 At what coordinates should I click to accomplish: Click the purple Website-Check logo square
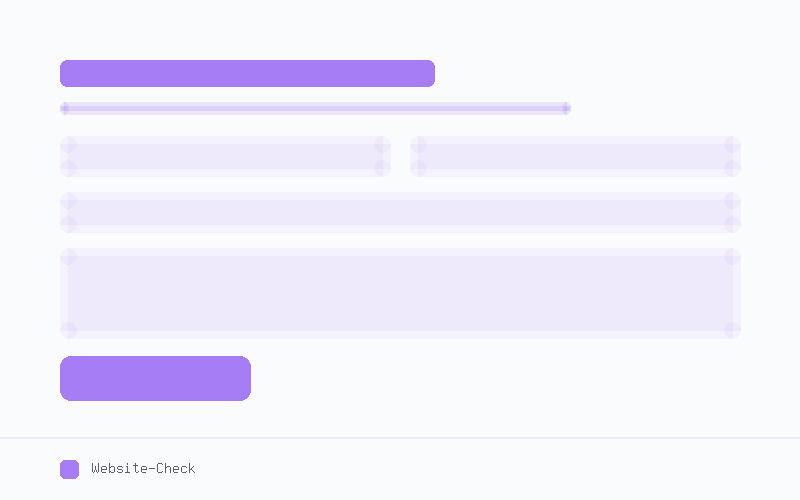[69, 469]
